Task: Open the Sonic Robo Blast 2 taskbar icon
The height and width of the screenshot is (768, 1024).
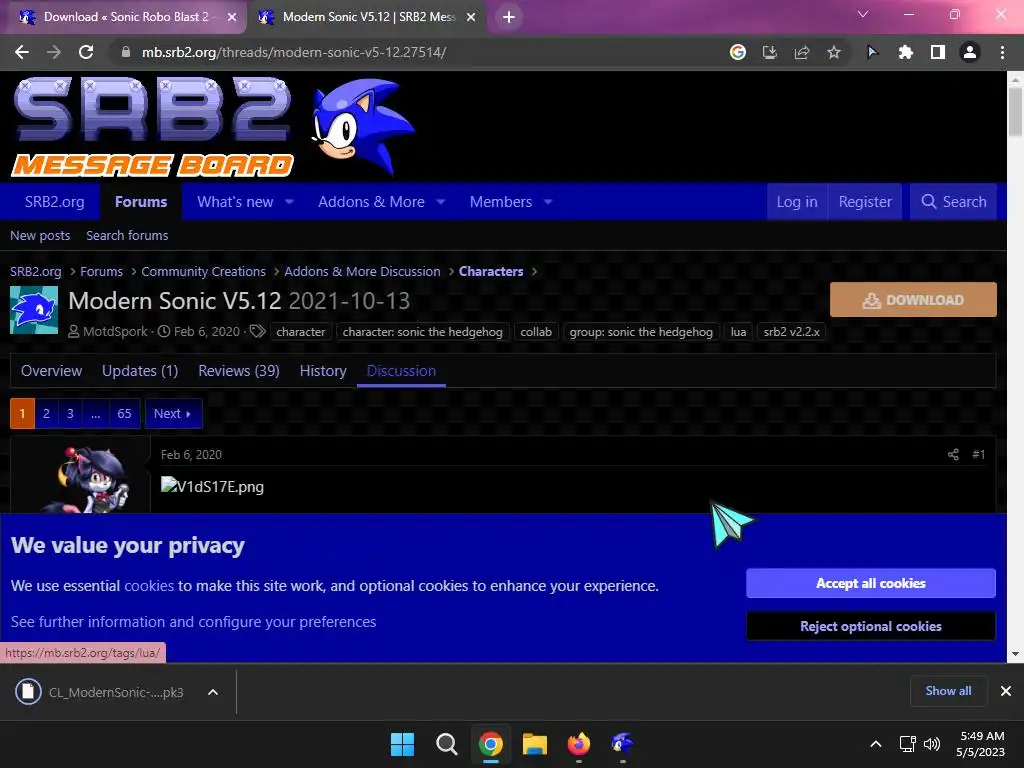Action: [x=622, y=744]
